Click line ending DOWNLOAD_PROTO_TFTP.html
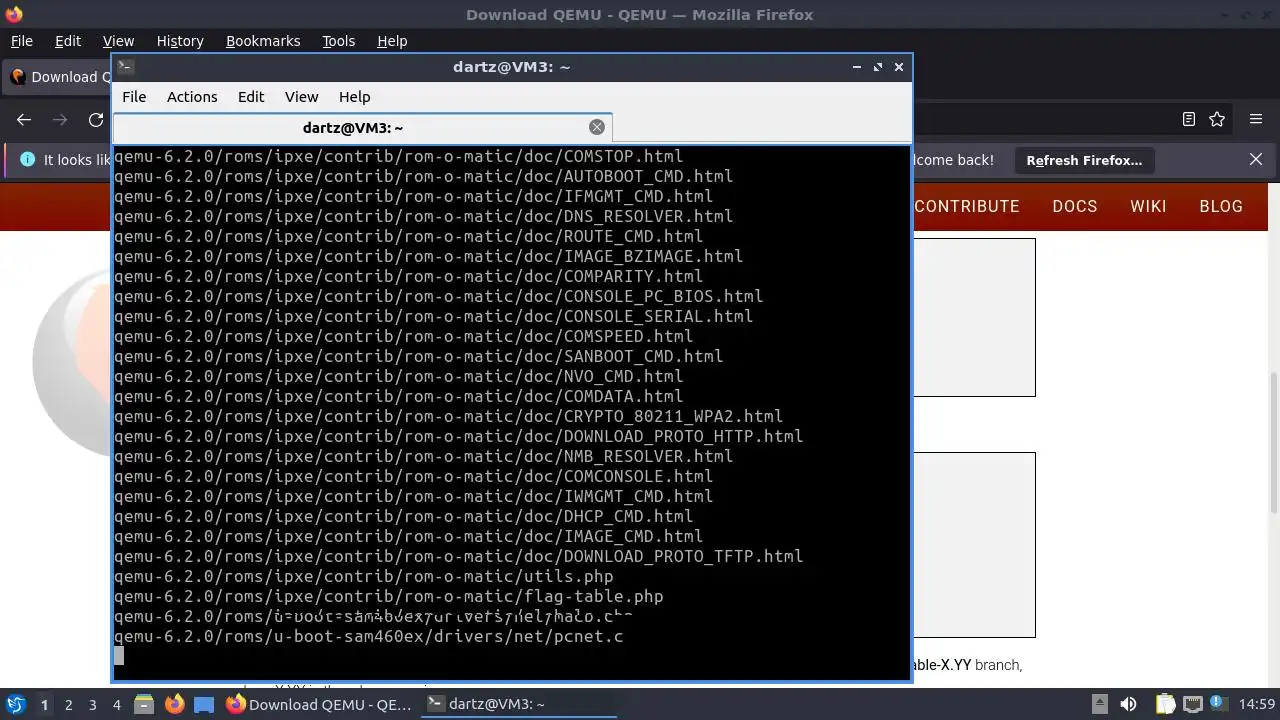Image resolution: width=1280 pixels, height=720 pixels. coord(458,556)
